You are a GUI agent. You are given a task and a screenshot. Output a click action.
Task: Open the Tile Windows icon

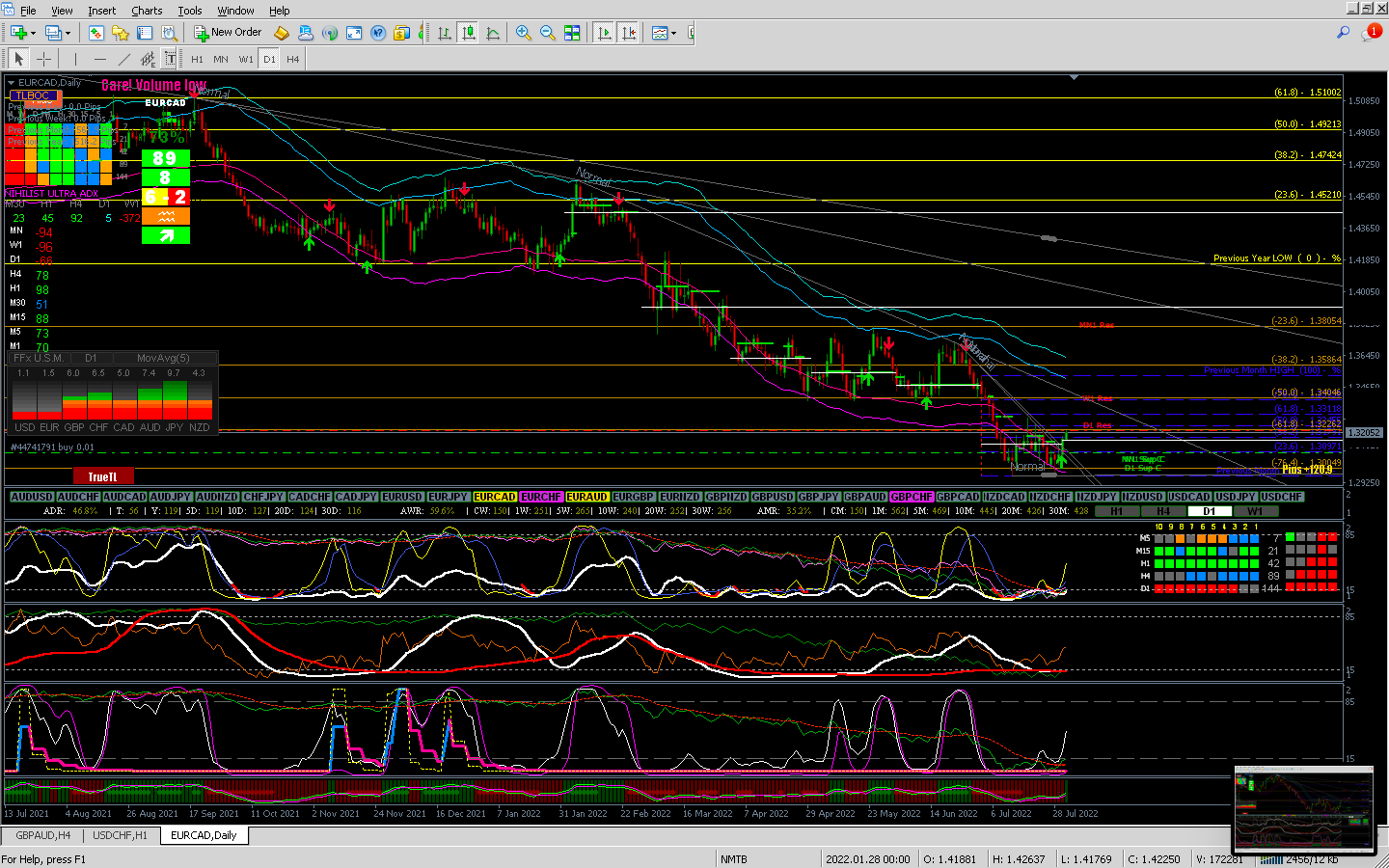[x=572, y=33]
